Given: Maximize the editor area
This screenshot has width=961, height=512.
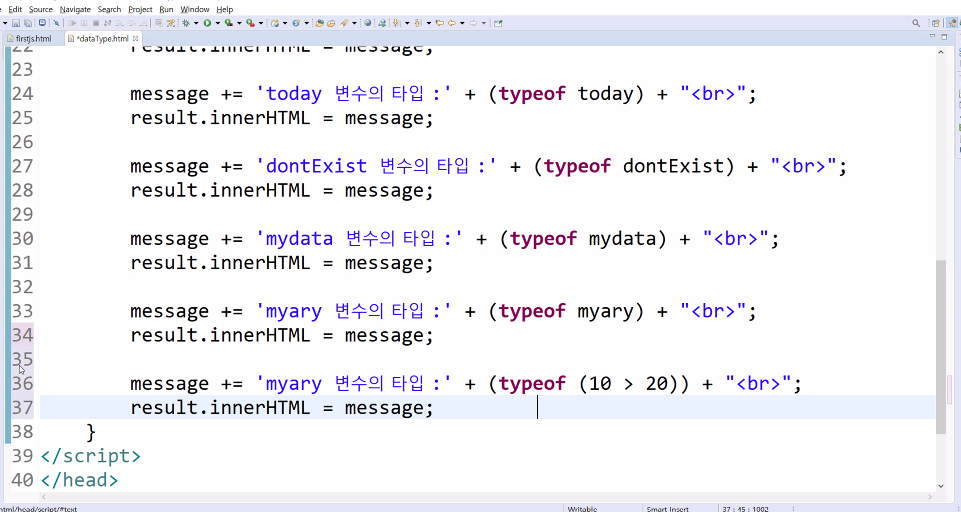Looking at the screenshot, I should click(x=944, y=37).
